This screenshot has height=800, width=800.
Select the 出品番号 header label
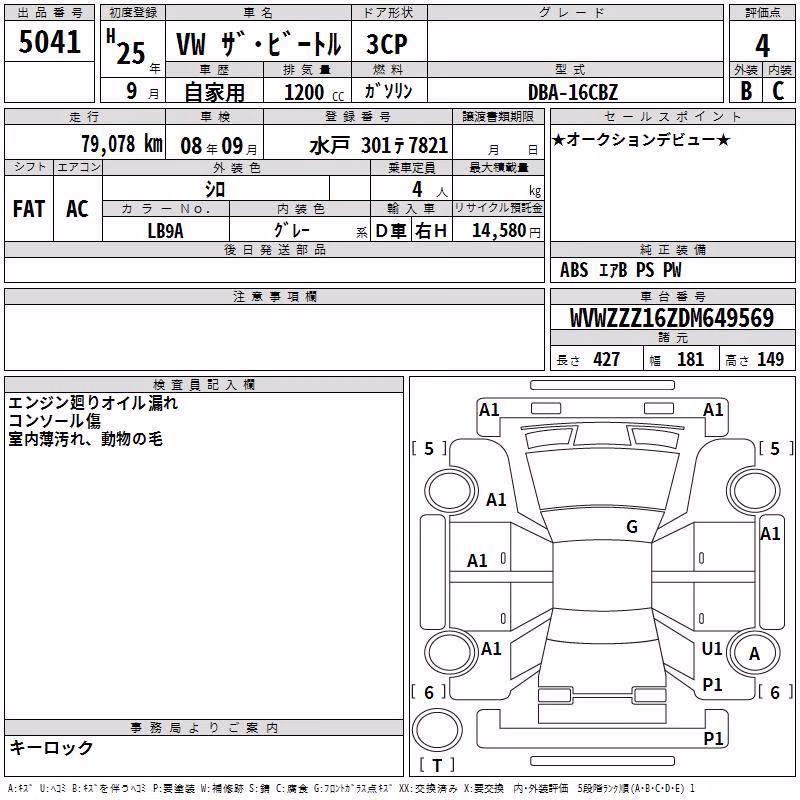point(49,13)
